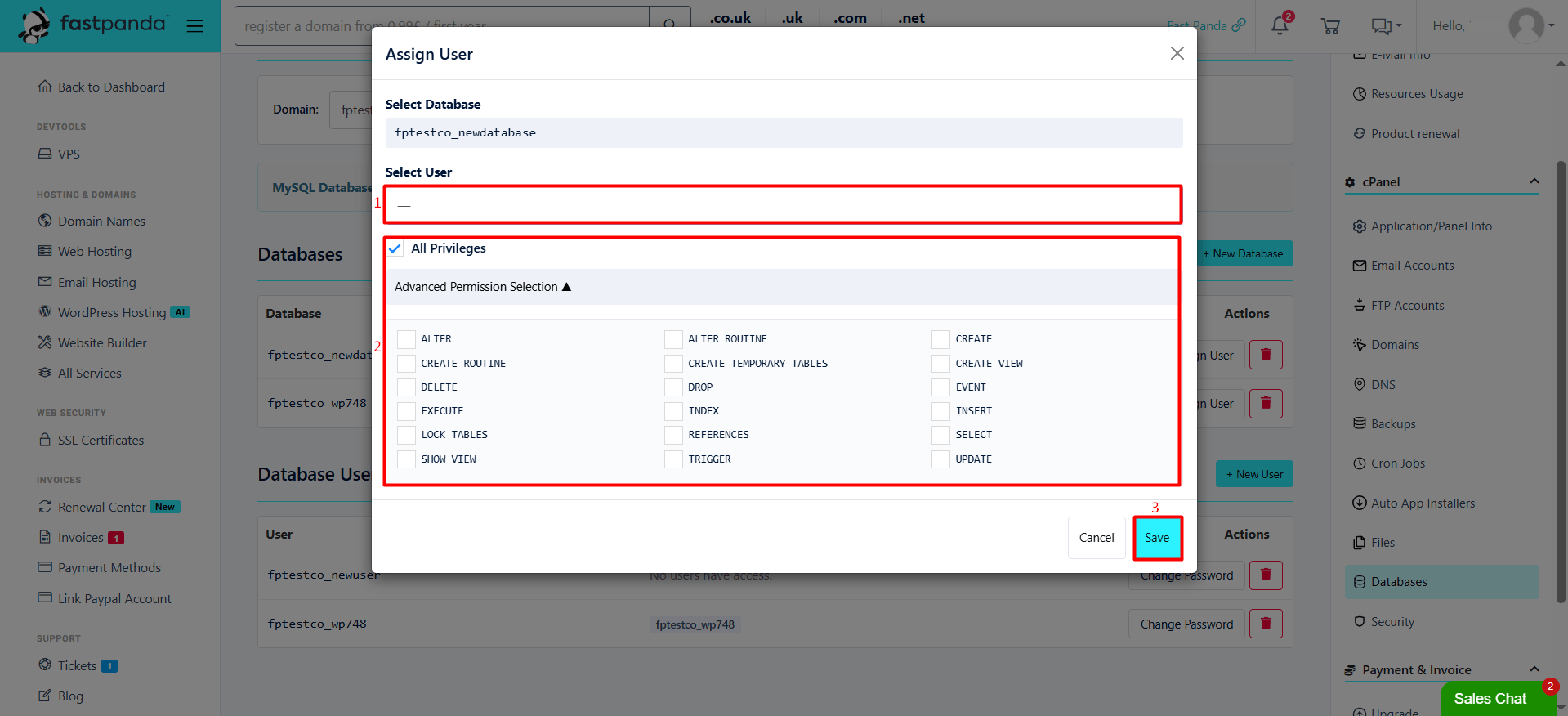Viewport: 1568px width, 716px height.
Task: Open the Select User dropdown
Action: (783, 204)
